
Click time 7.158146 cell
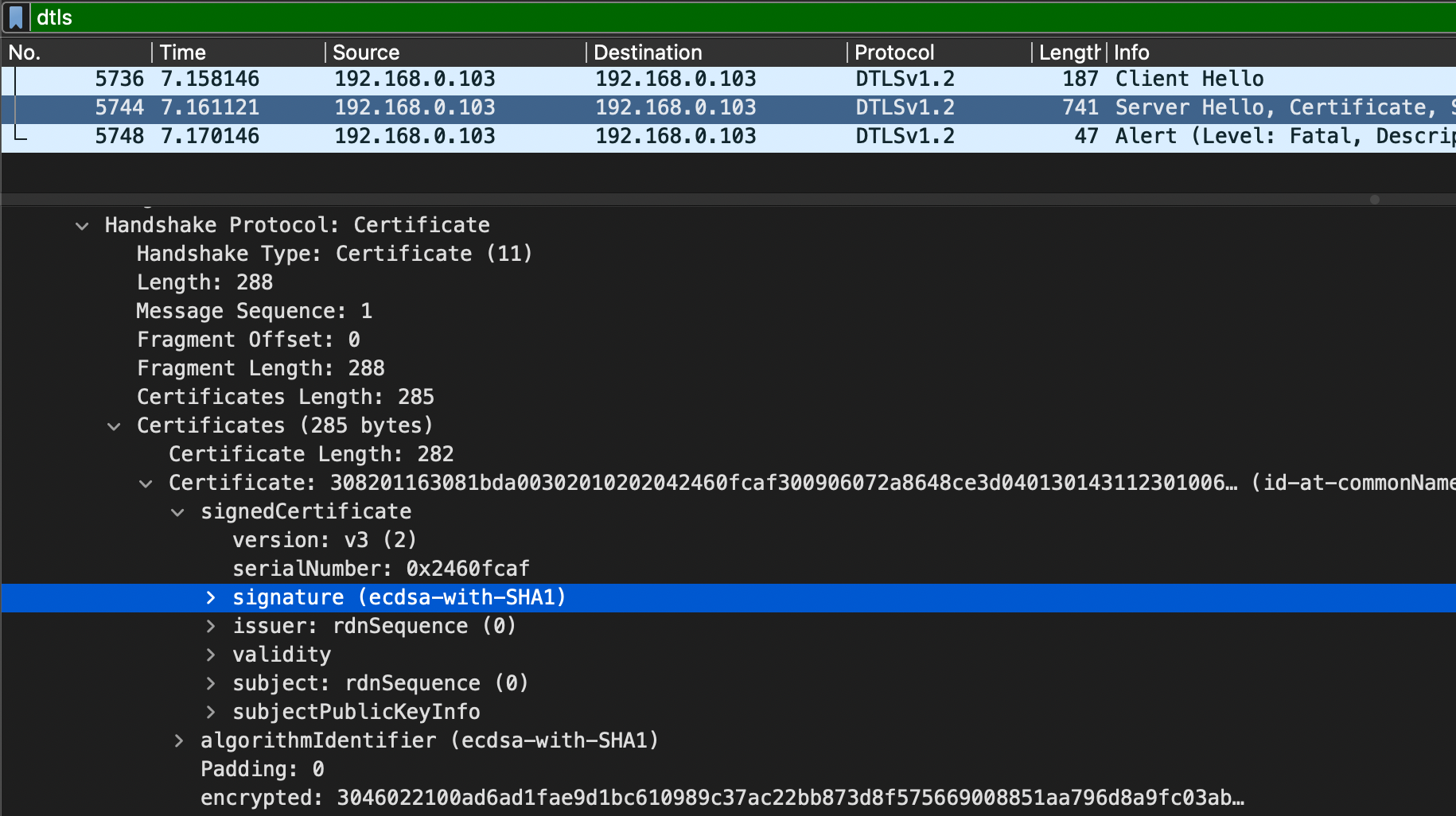(x=210, y=79)
